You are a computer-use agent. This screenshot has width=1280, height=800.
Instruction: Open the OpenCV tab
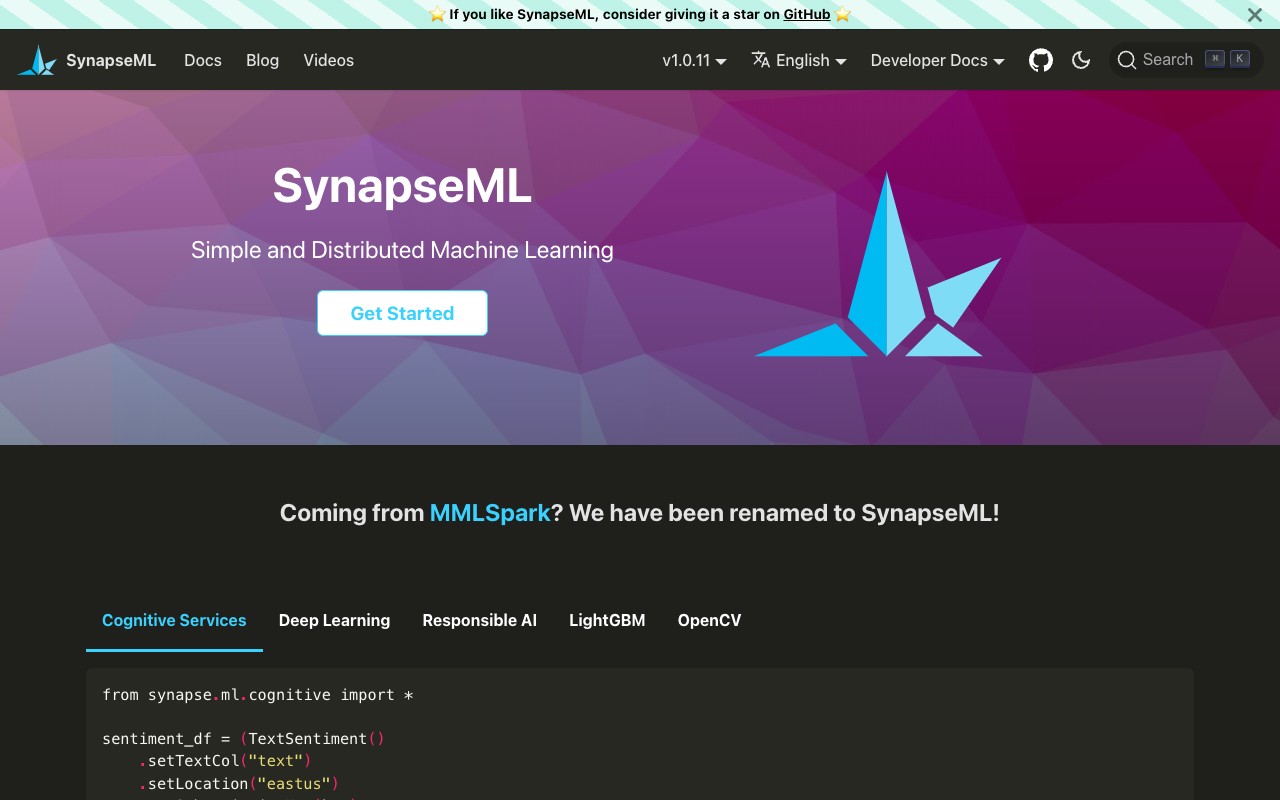click(x=710, y=620)
